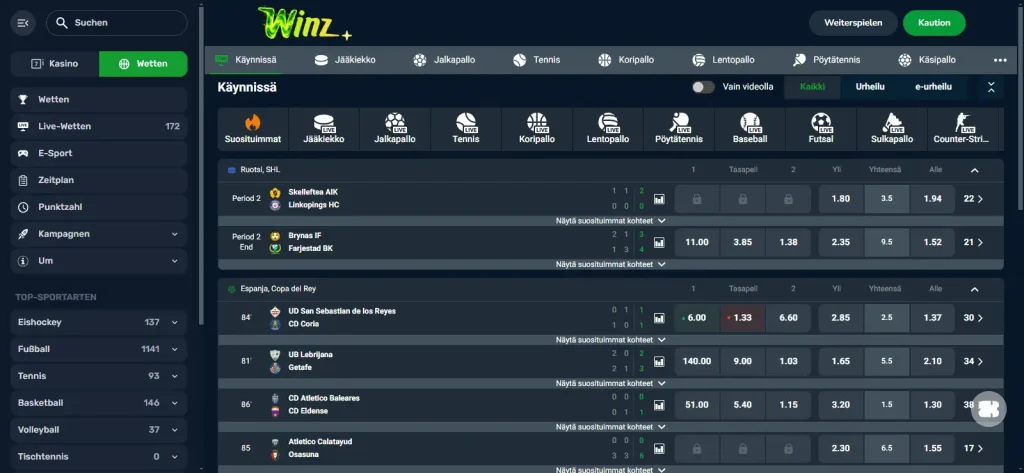Expand the Um sidebar menu
Image resolution: width=1024 pixels, height=473 pixels.
99,261
